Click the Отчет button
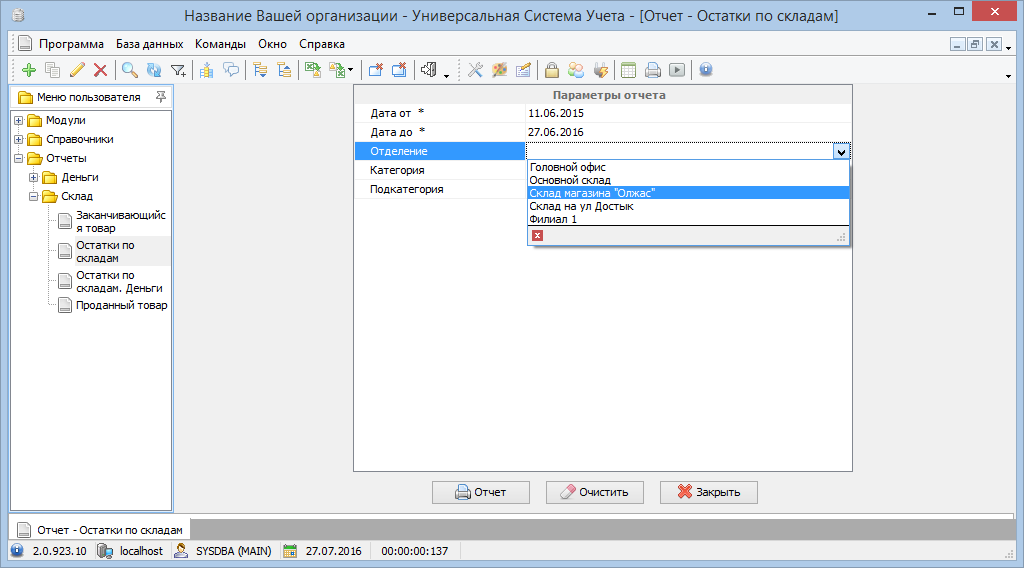This screenshot has height=568, width=1024. pyautogui.click(x=479, y=492)
